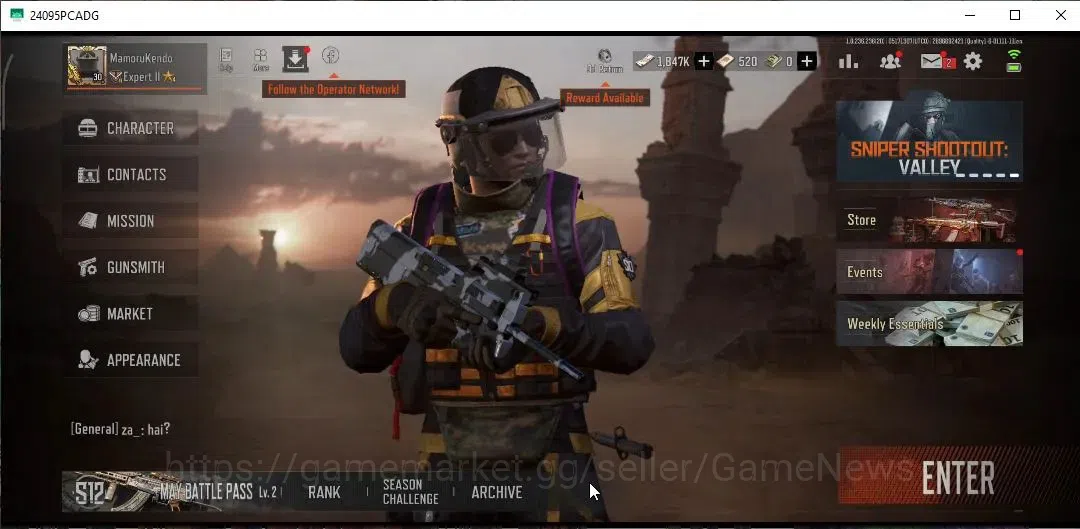Open the CHARACTER menu
This screenshot has height=529, width=1080.
click(131, 128)
